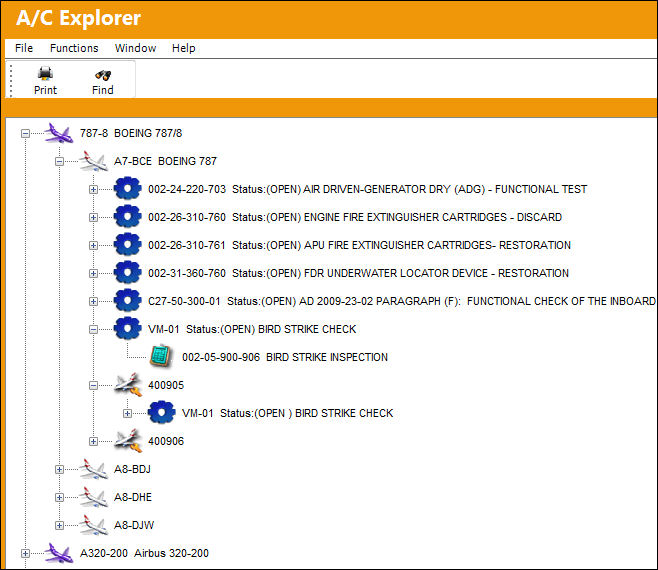Expand the A8-DJW aircraft node
The width and height of the screenshot is (658, 570).
[60, 525]
